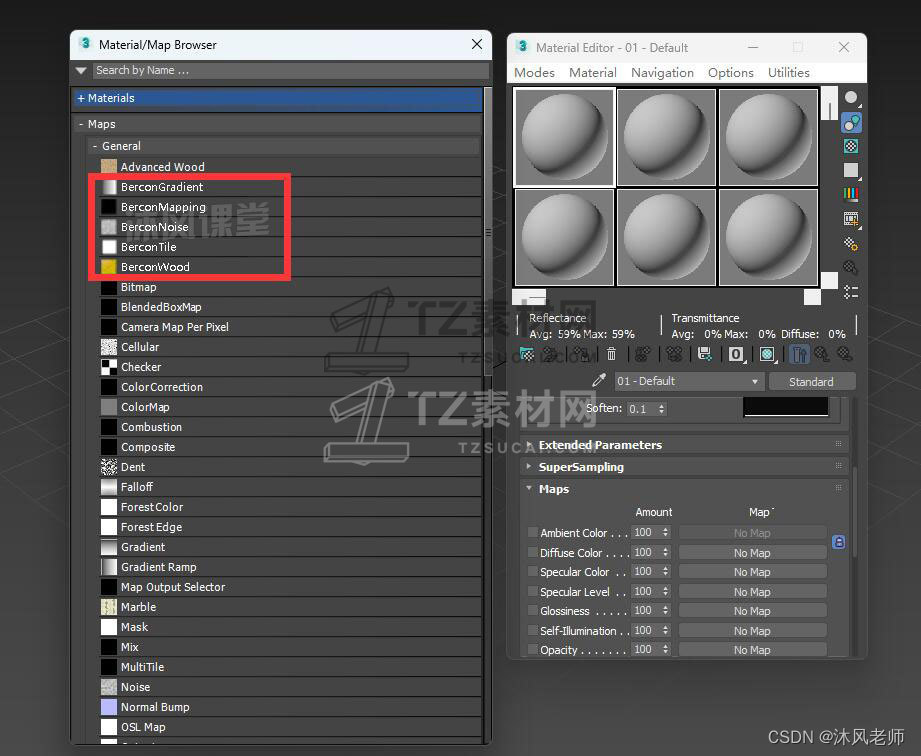Click the Sample UV Tiling icon
Viewport: 921px width, 756px height.
[851, 170]
